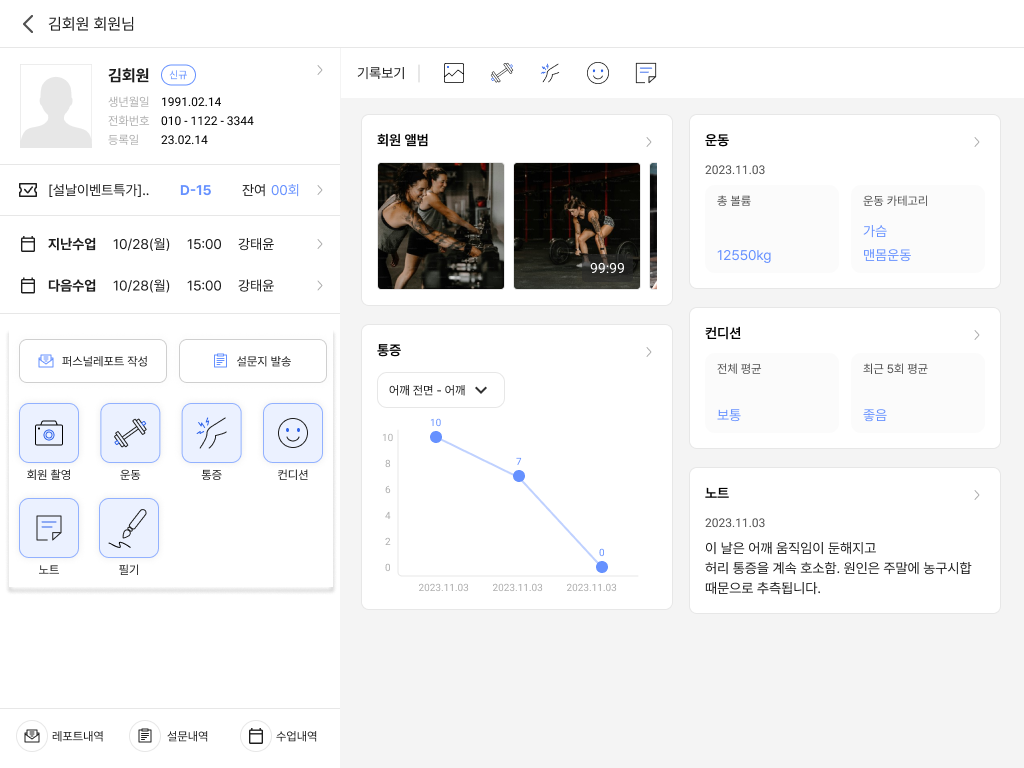Viewport: 1024px width, 768px height.
Task: Tap the 통증 pain tile
Action: (x=212, y=433)
